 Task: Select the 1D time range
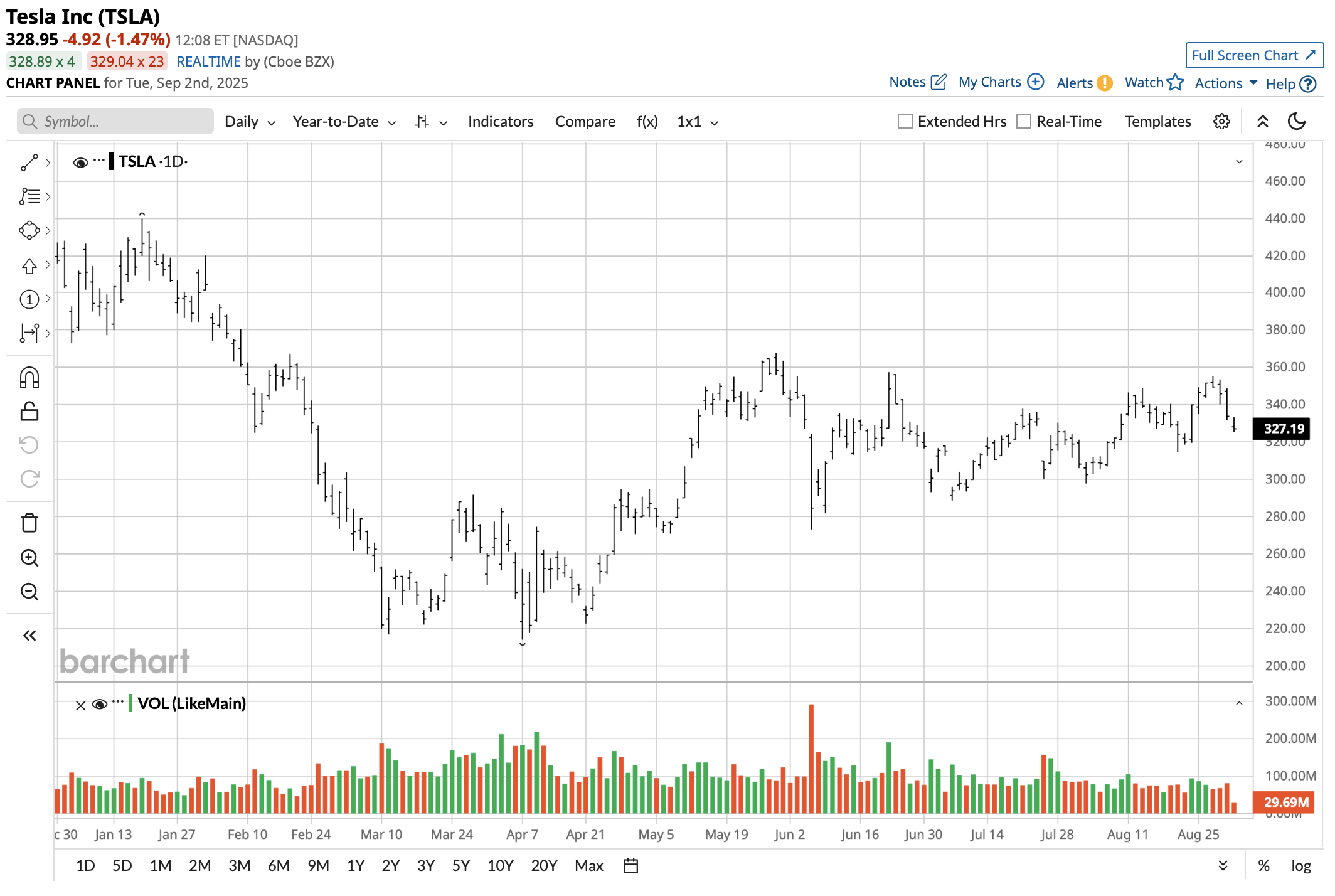pos(85,866)
